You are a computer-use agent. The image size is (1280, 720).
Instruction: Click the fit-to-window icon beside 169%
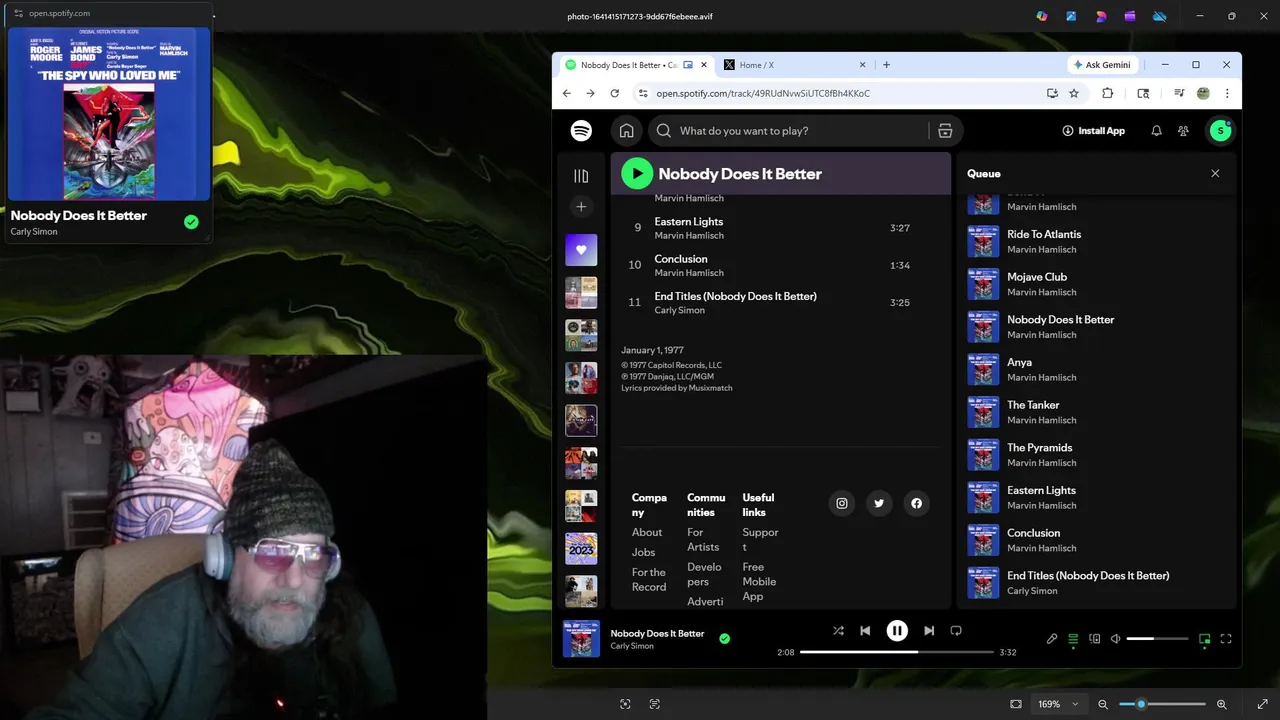coord(1016,704)
